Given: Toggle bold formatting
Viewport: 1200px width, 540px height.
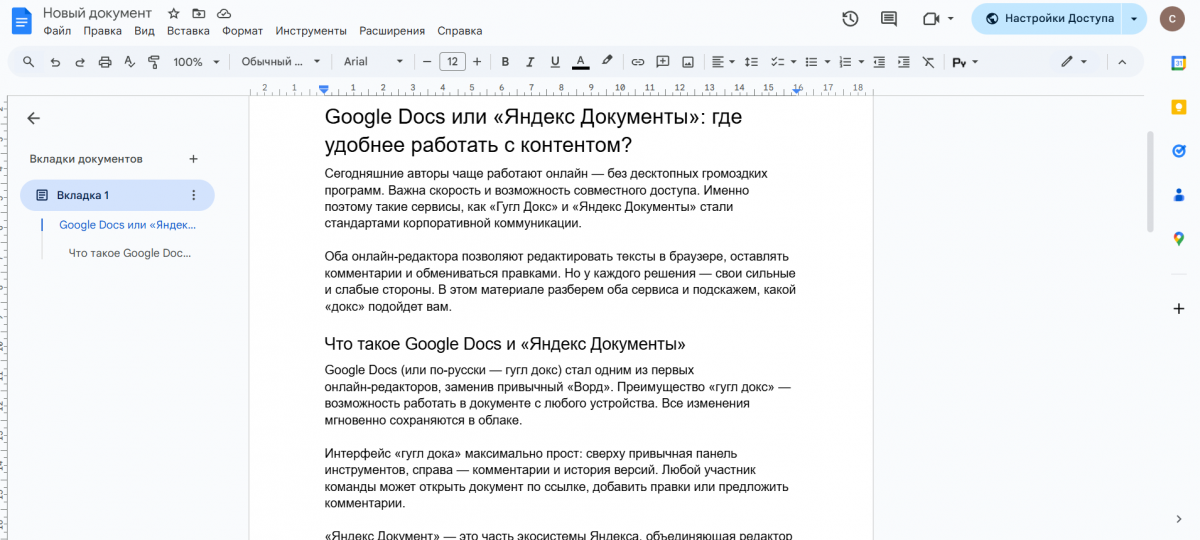Looking at the screenshot, I should click(x=505, y=62).
